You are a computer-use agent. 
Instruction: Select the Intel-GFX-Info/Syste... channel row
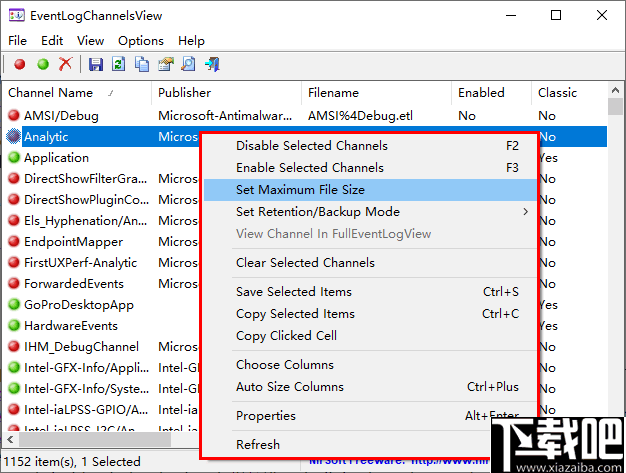coord(87,388)
